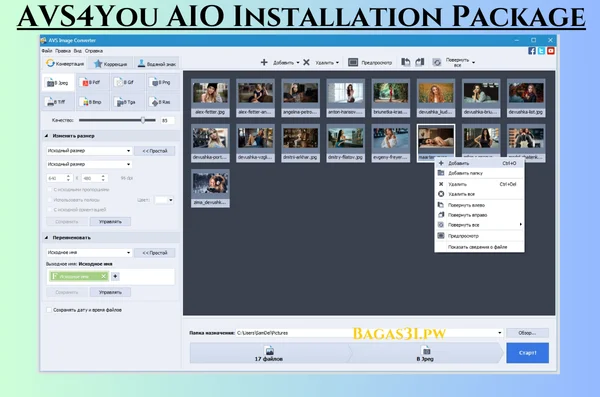600x397 pixels.
Task: Click the 'Повернуть все' toolbar icon
Action: click(x=437, y=62)
